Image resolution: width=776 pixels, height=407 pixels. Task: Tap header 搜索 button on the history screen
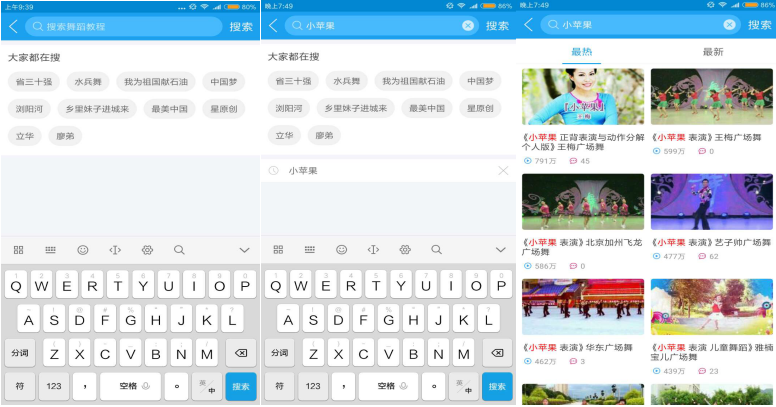tap(497, 26)
